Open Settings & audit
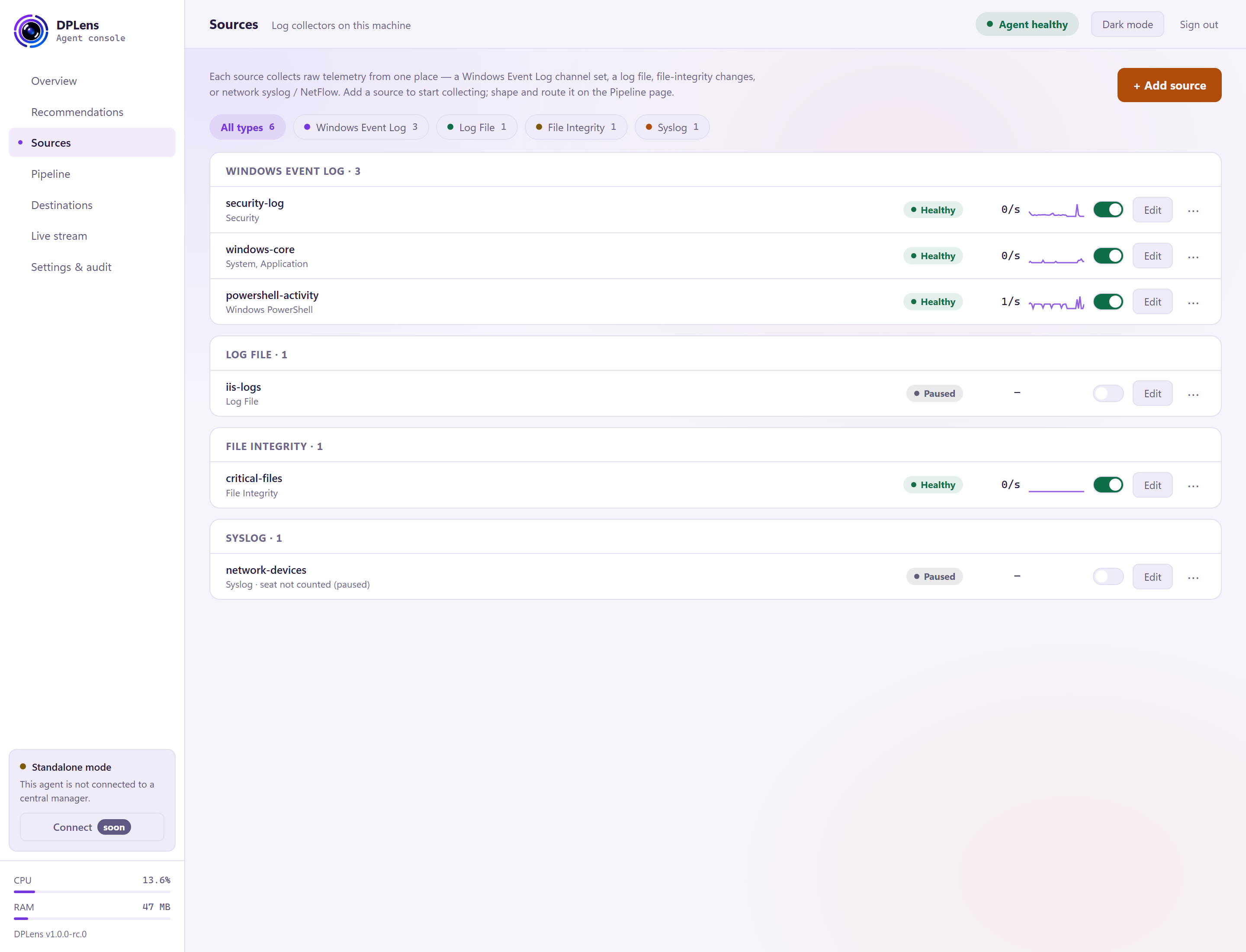The width and height of the screenshot is (1246, 952). click(92, 267)
